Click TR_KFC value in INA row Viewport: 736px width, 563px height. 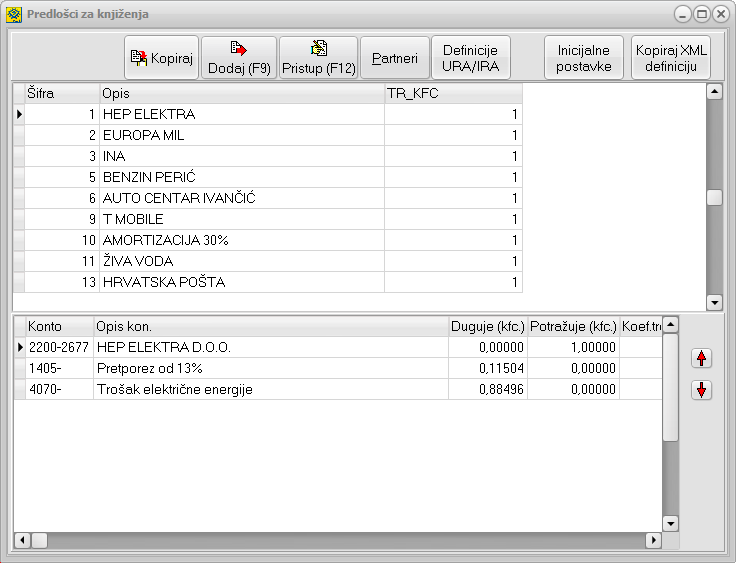453,156
